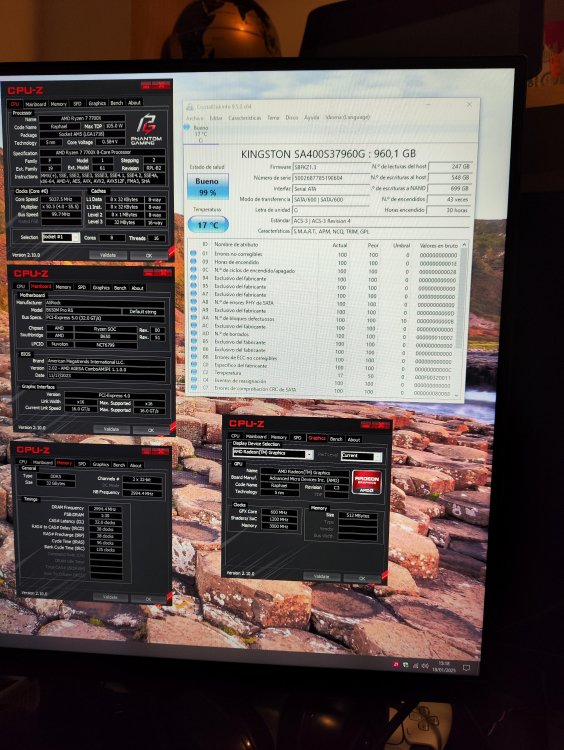Open the Perf Level Current dropdown
Viewport: 564px width, 750px height.
pyautogui.click(x=362, y=456)
